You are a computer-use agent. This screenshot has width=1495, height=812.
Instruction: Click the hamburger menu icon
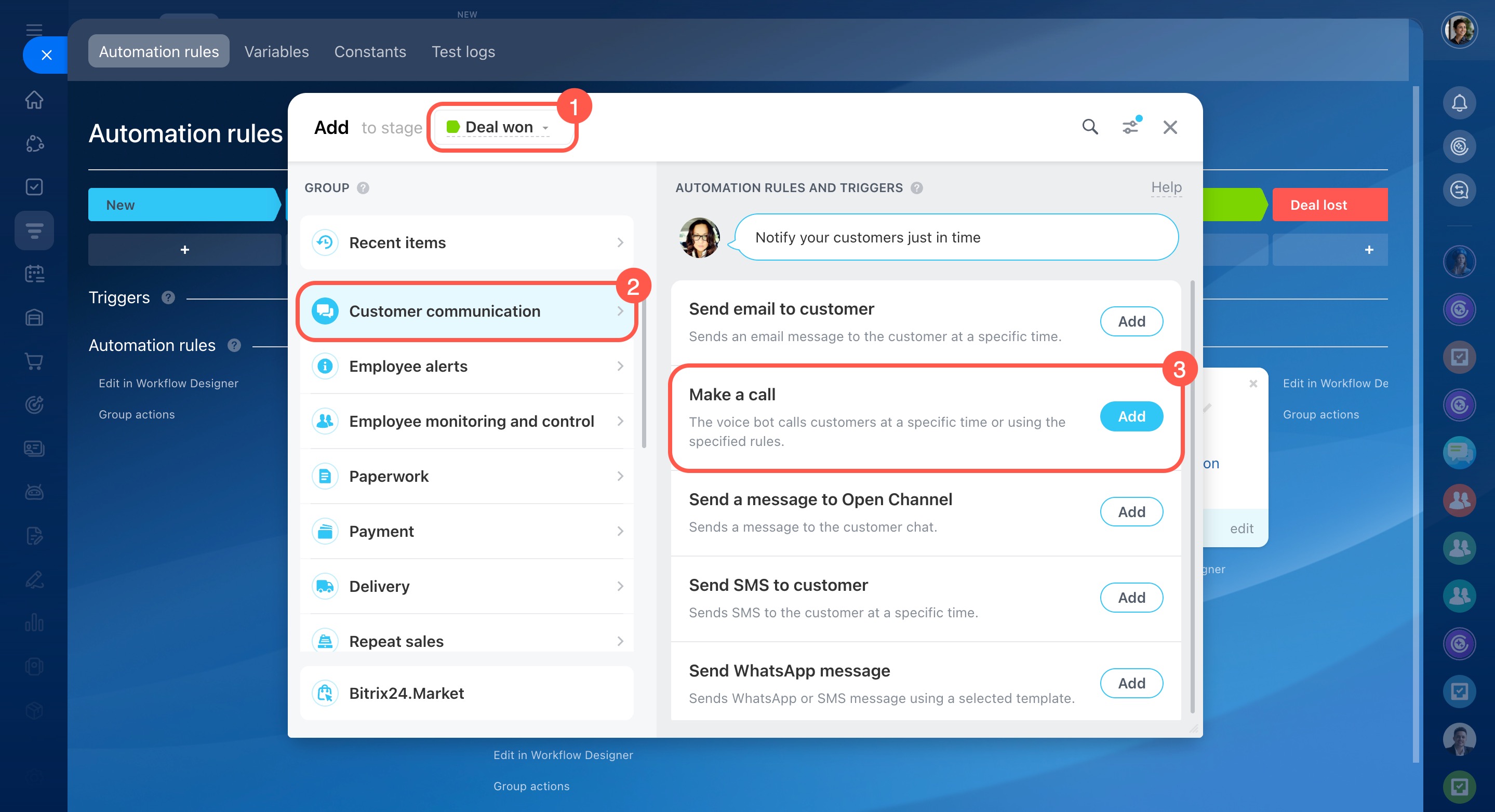coord(34,30)
